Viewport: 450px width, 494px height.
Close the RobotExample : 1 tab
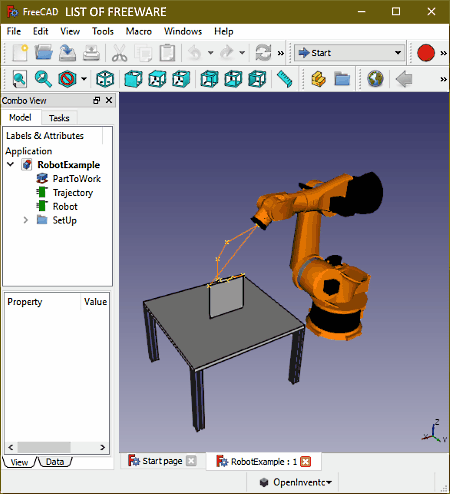click(305, 462)
